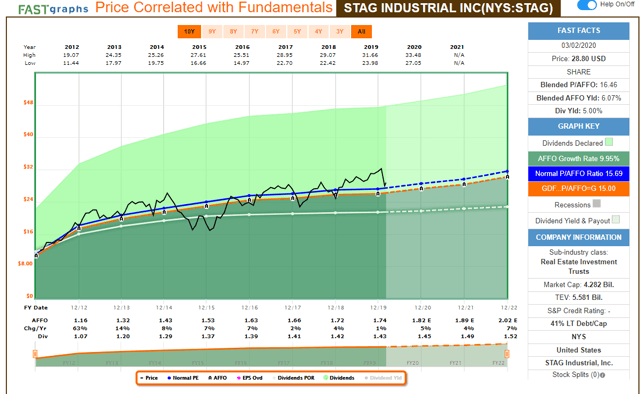The image size is (640, 394).
Task: Click the COMPANY INFORMATION header
Action: point(578,238)
